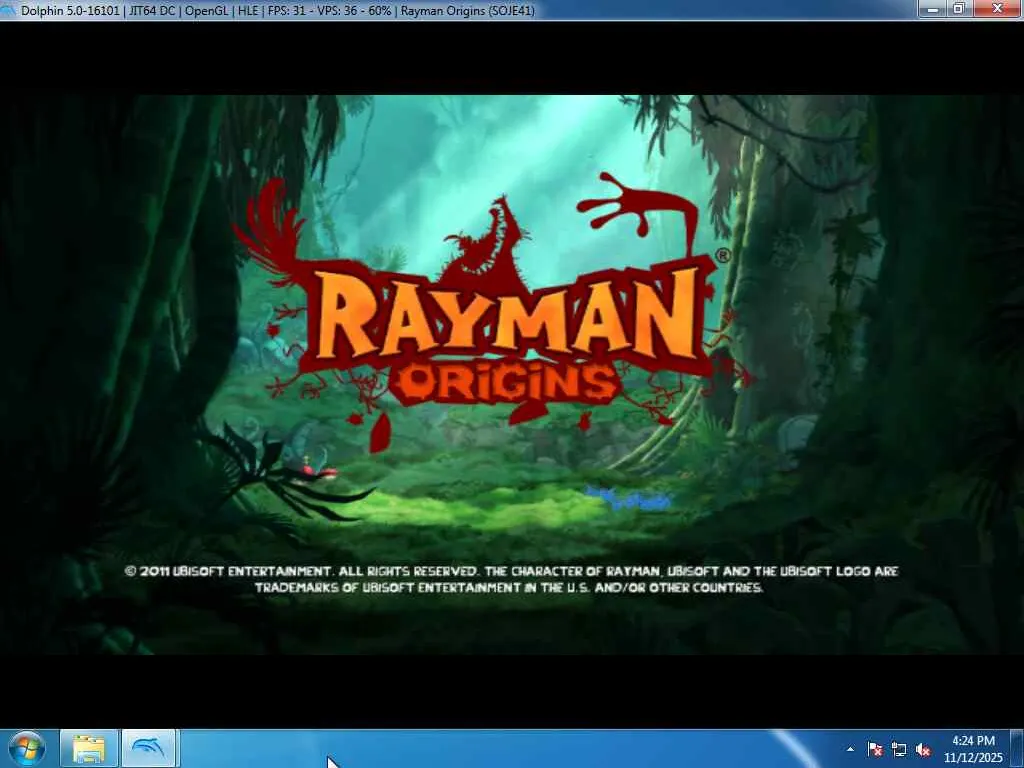Show hidden system tray icons

coord(850,749)
